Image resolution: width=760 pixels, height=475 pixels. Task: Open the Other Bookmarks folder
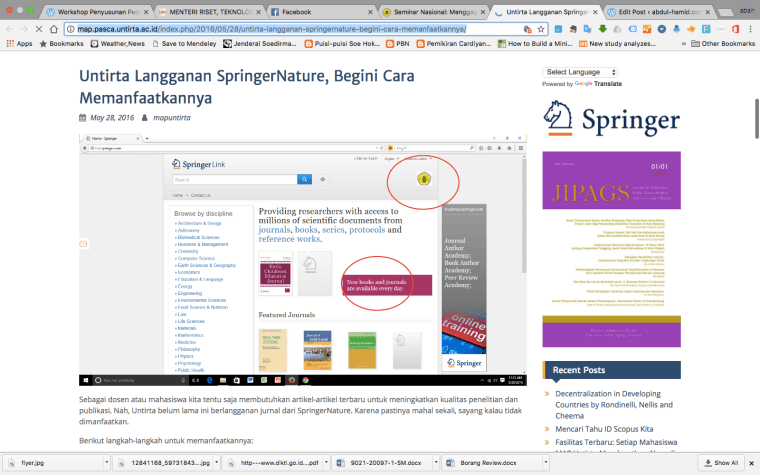pos(723,44)
